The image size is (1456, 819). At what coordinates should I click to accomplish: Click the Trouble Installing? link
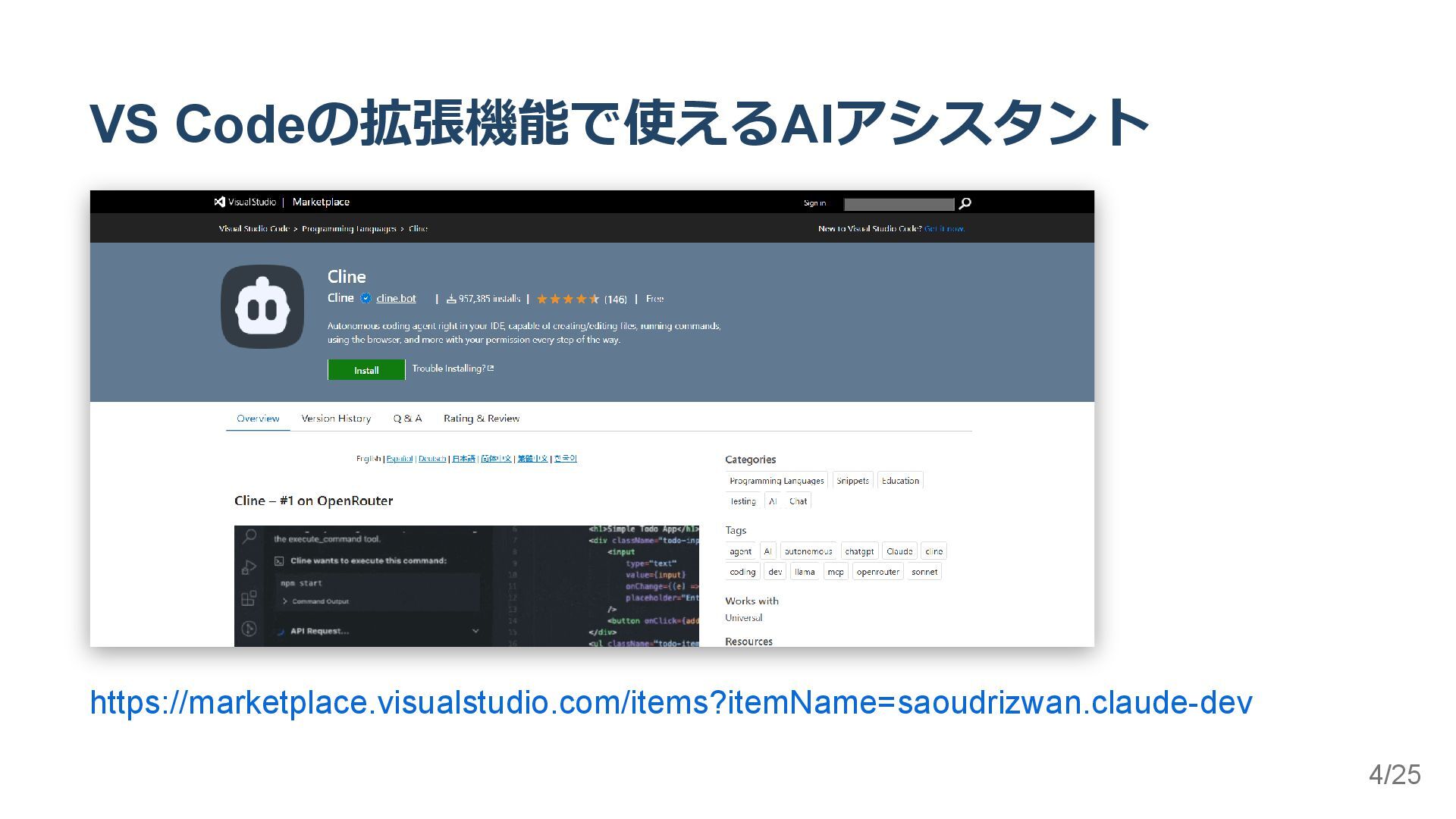click(x=453, y=369)
